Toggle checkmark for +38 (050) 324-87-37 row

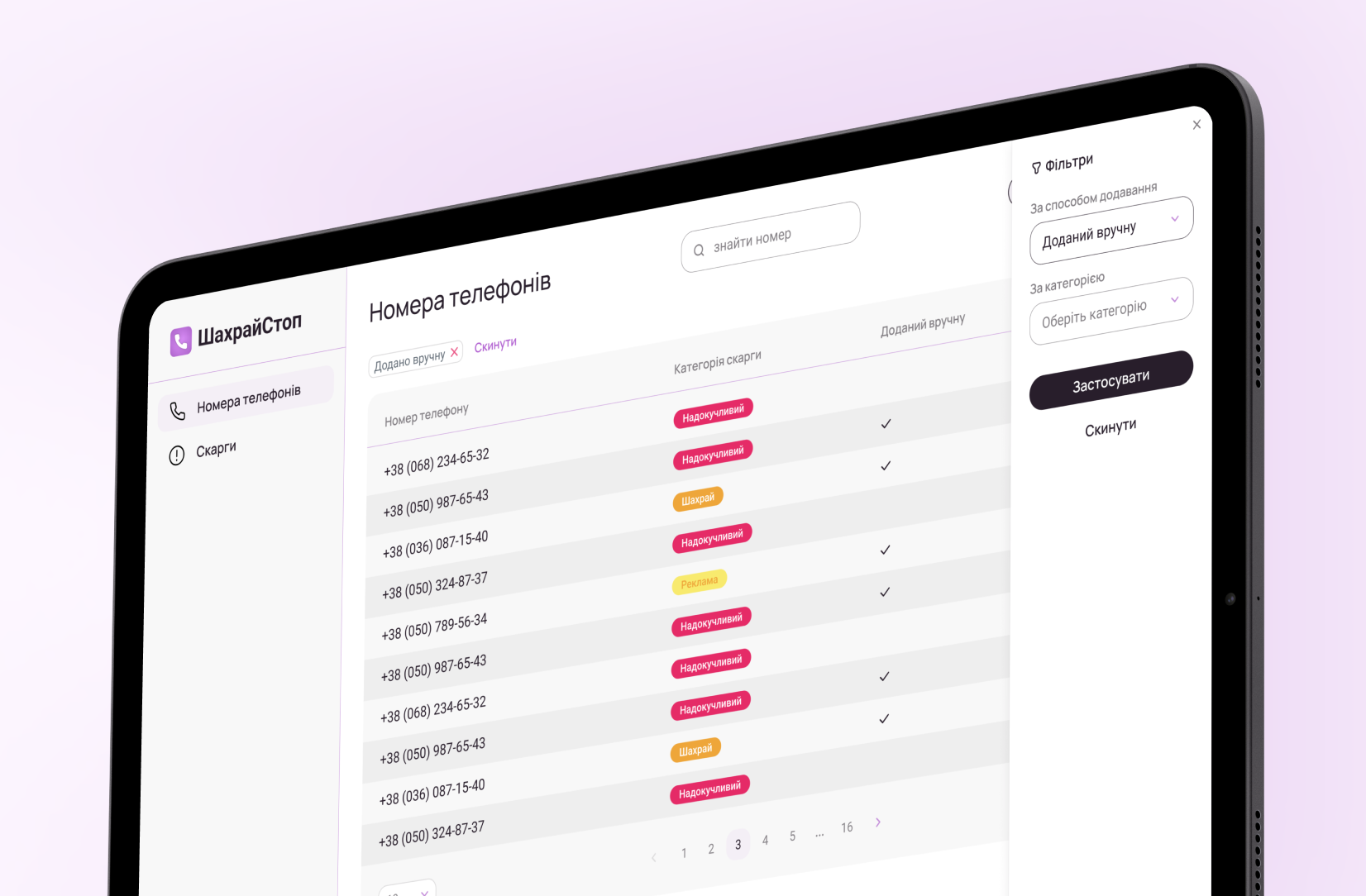(x=885, y=550)
